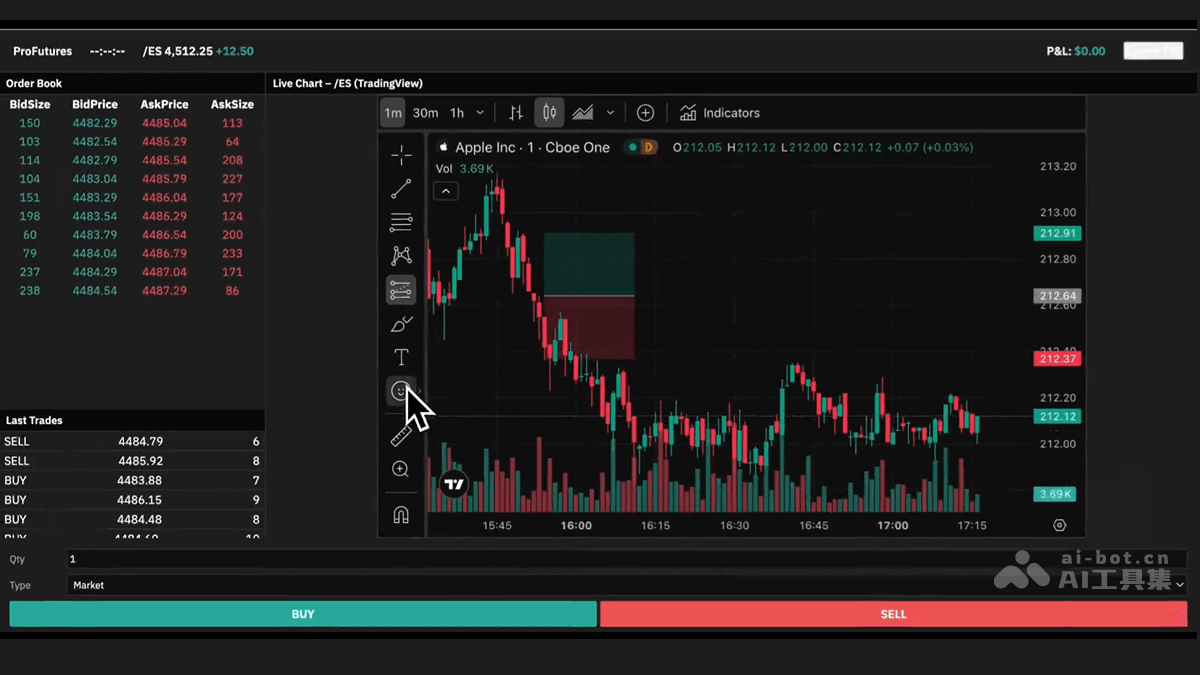Expand the time interval dropdown

point(480,113)
